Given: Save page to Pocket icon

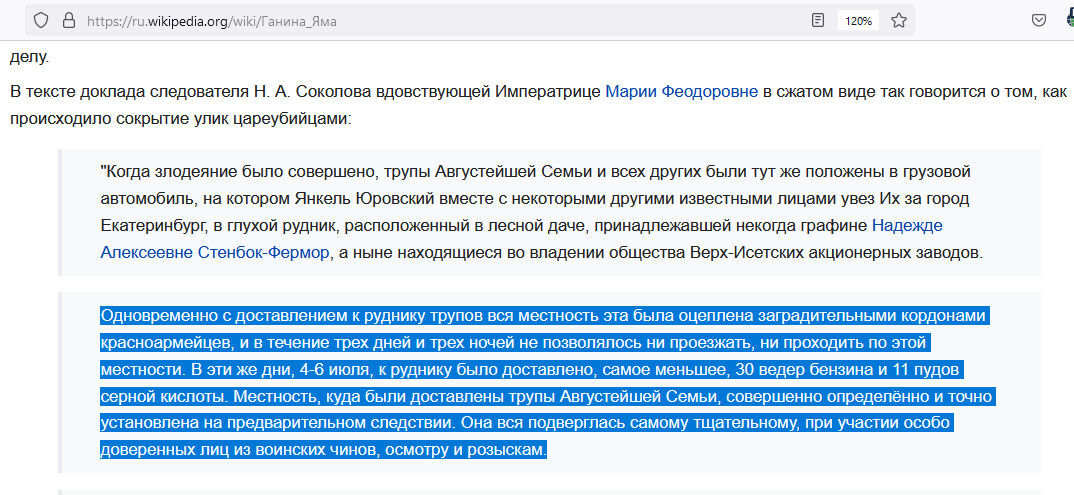Looking at the screenshot, I should 1039,21.
